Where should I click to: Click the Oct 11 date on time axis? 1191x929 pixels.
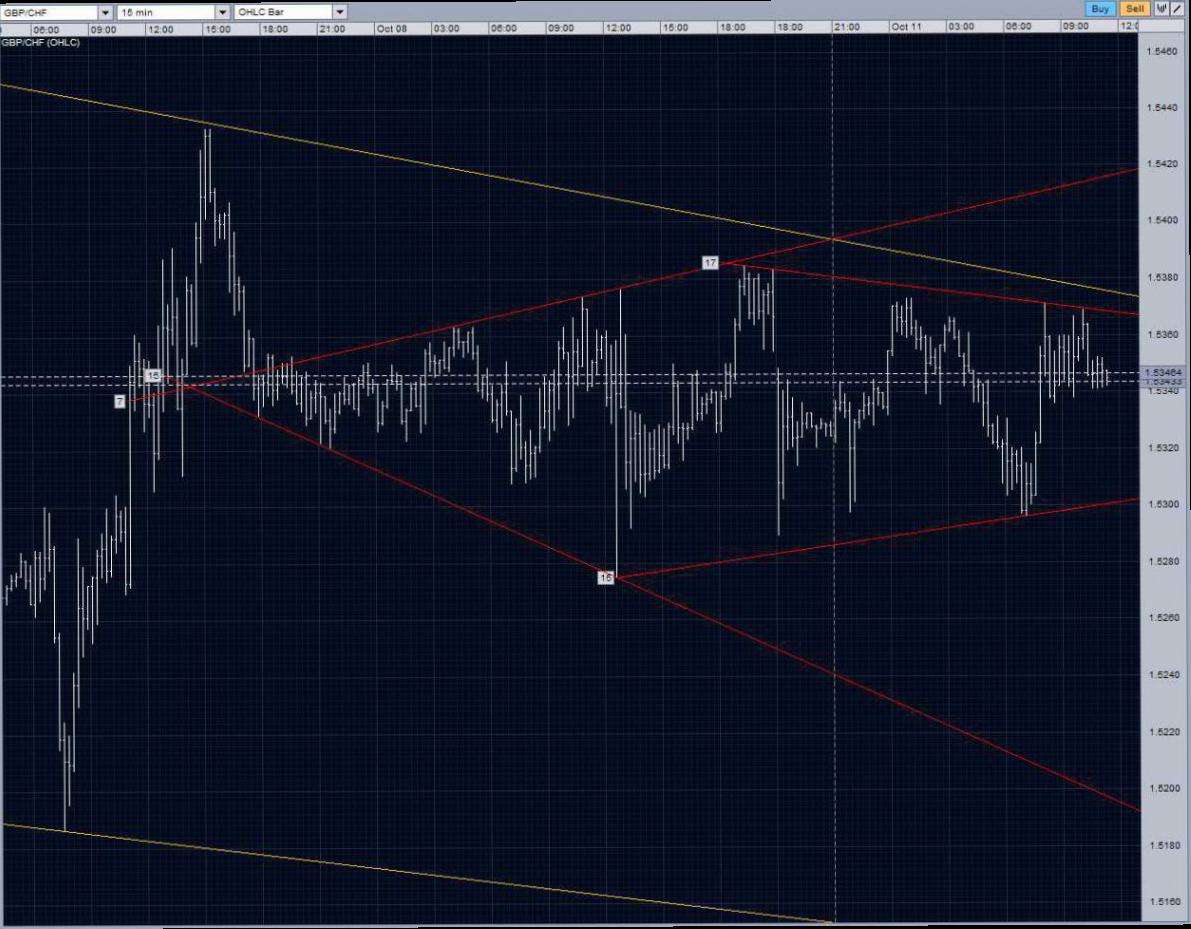point(906,28)
